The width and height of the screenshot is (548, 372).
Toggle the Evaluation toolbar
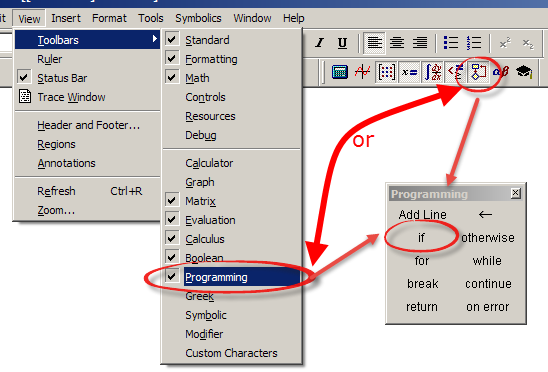(231, 220)
